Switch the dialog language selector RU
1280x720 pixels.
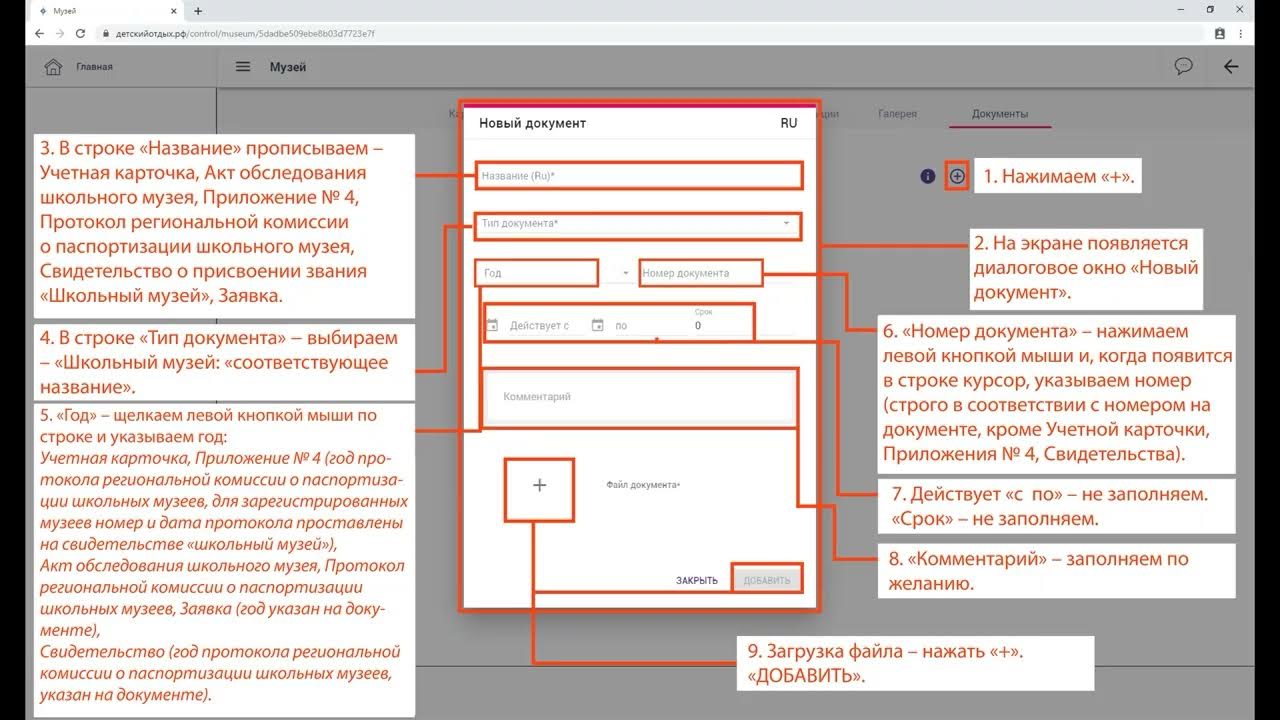(x=789, y=123)
